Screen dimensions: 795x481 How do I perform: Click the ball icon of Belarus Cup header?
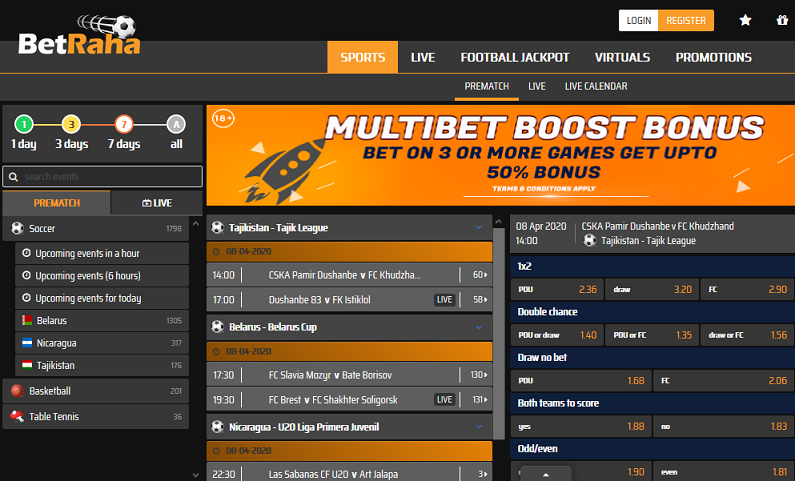tap(218, 326)
